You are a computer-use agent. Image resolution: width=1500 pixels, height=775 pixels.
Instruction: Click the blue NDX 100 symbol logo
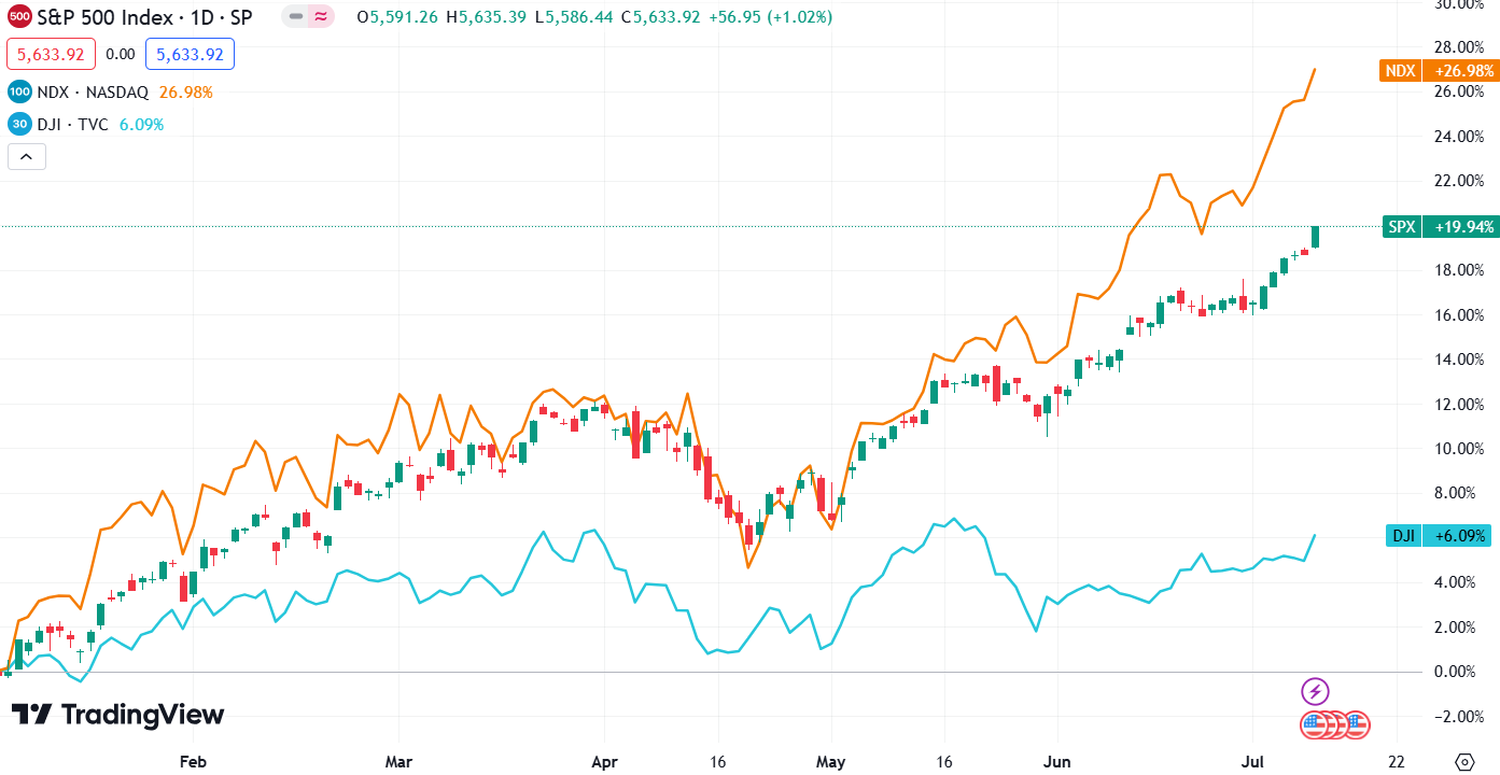[19, 92]
